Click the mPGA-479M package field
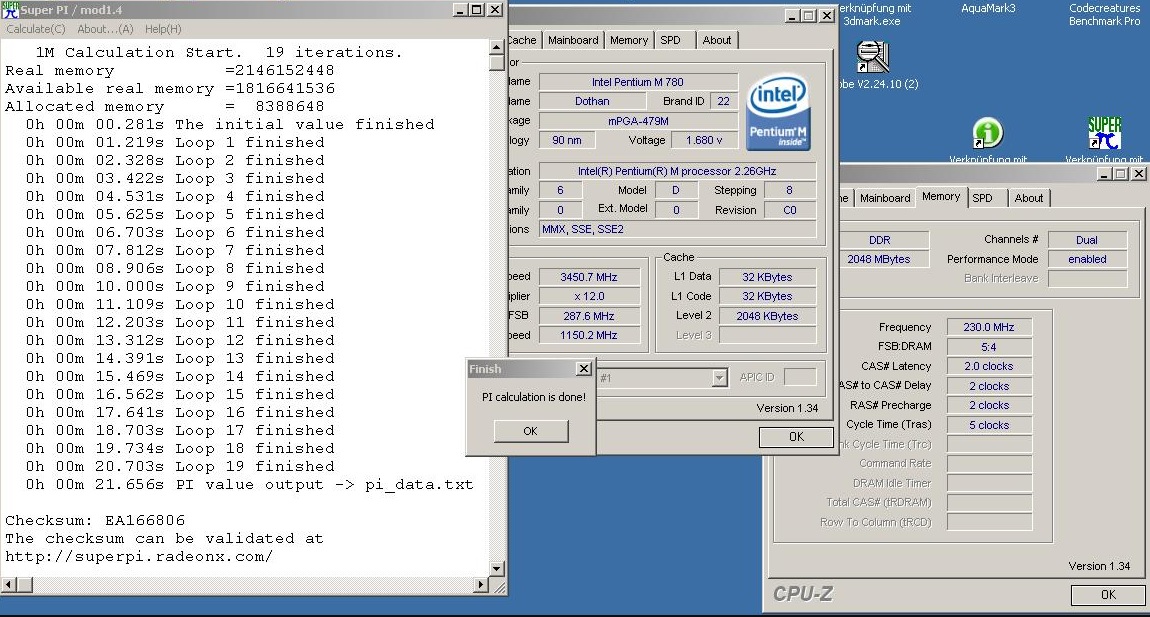Viewport: 1150px width, 617px height. [638, 121]
